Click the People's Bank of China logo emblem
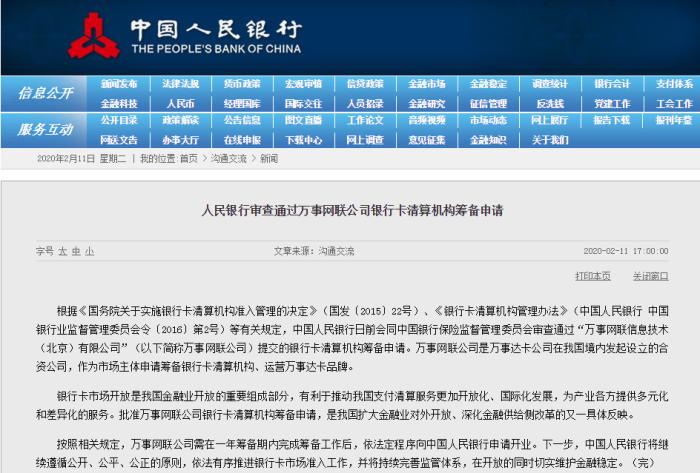 click(94, 36)
